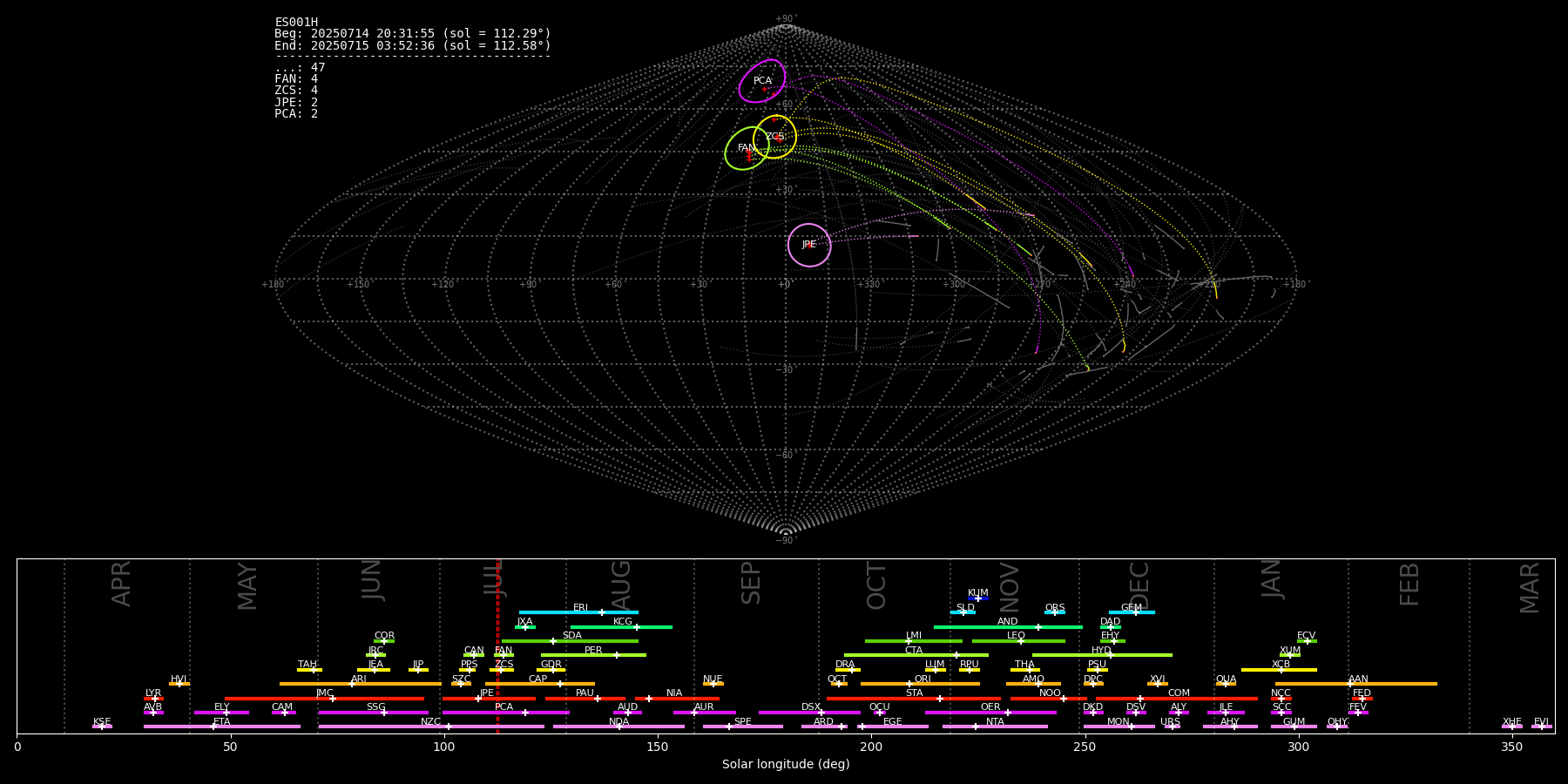Click the +120 longitude label on sky map
Viewport: 1568px width, 784px height.
pyautogui.click(x=443, y=284)
